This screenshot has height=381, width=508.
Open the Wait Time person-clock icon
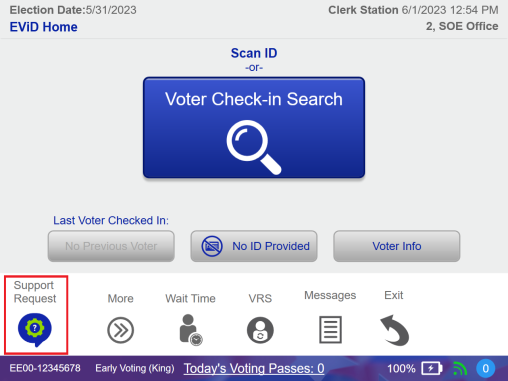[x=191, y=330]
